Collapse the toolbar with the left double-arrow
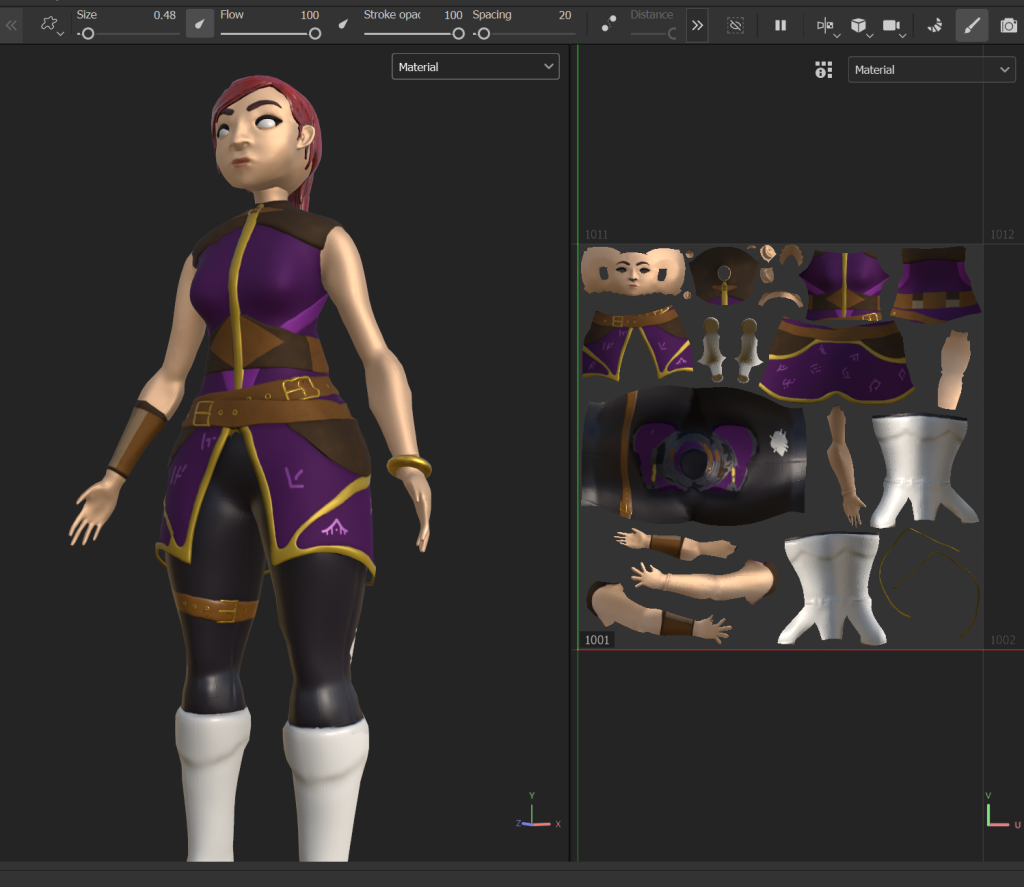Screen dimensions: 1024x887 pos(12,25)
